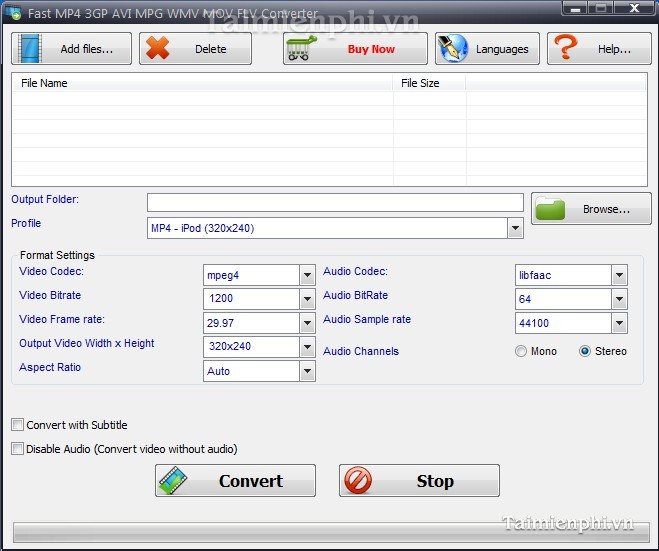Image resolution: width=659 pixels, height=551 pixels.
Task: Click the globe pen Languages icon
Action: point(453,48)
